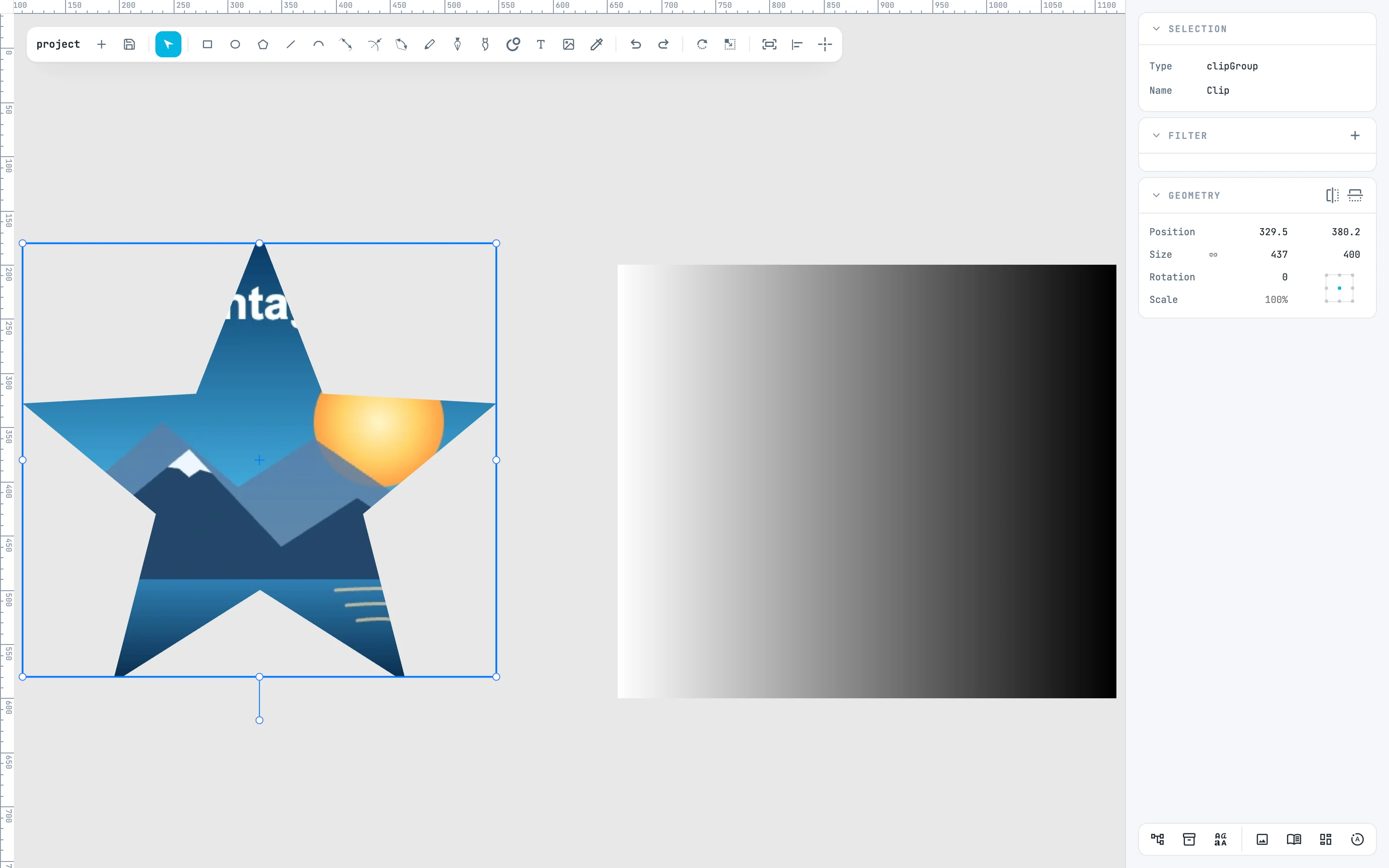Select the Ellipse tool
The height and width of the screenshot is (868, 1389).
pos(235,44)
